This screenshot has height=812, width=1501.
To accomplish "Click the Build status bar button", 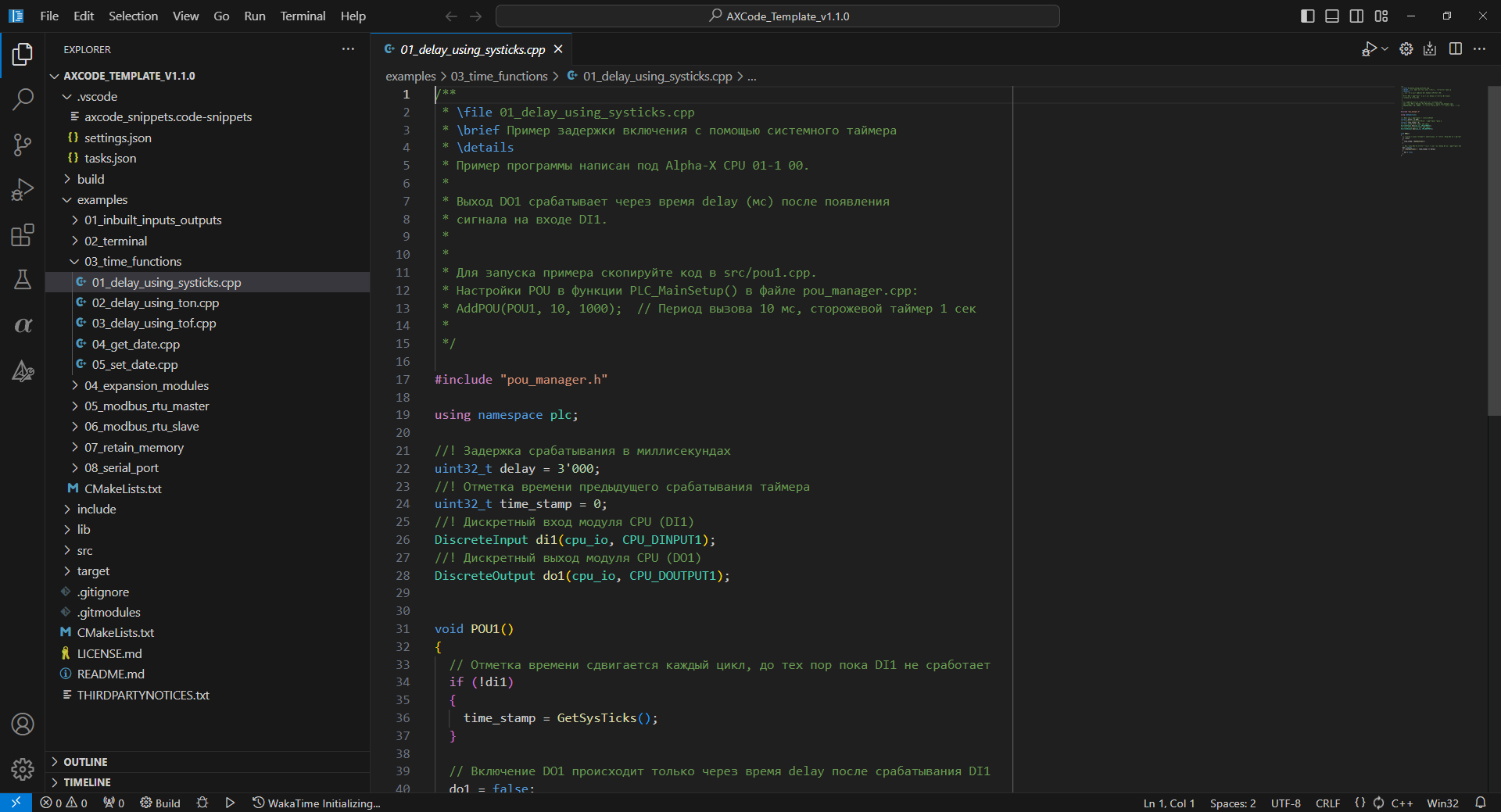I will (160, 803).
